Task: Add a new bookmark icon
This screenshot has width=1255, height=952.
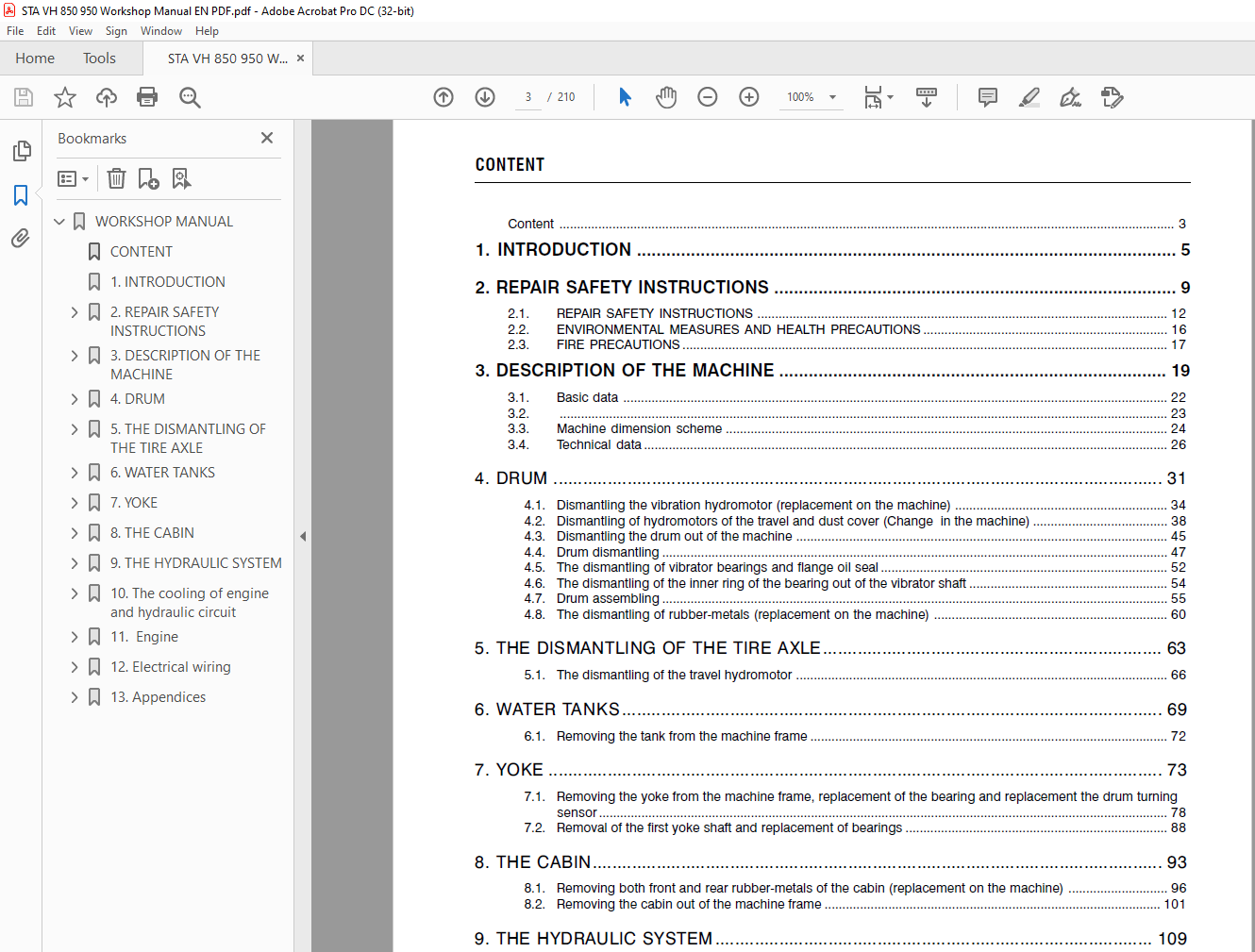Action: click(148, 178)
